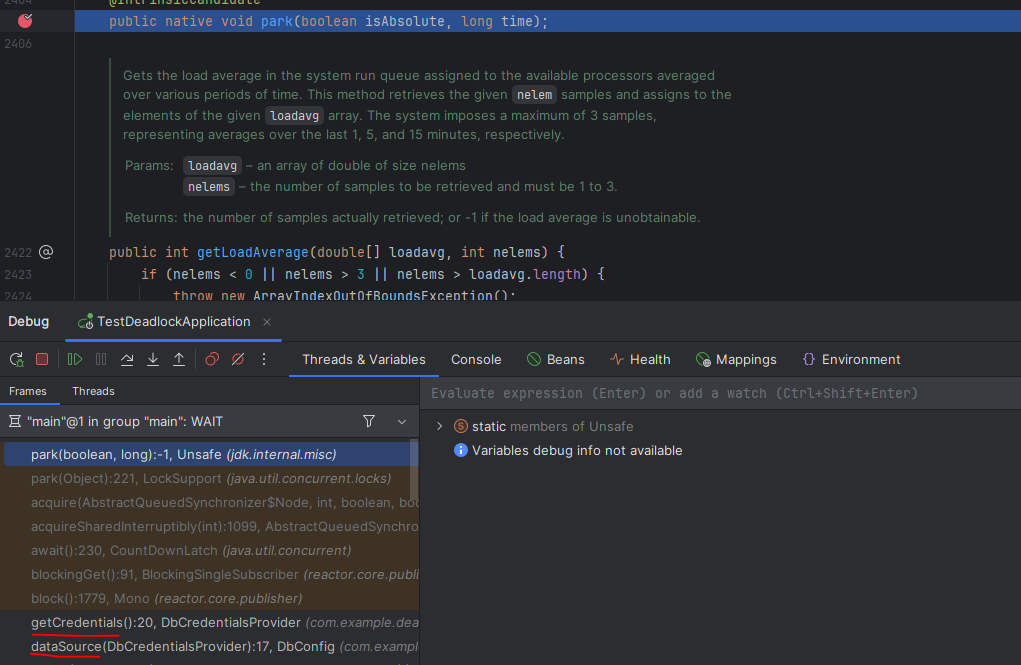Open the Health tab
This screenshot has width=1021, height=665.
coord(640,360)
